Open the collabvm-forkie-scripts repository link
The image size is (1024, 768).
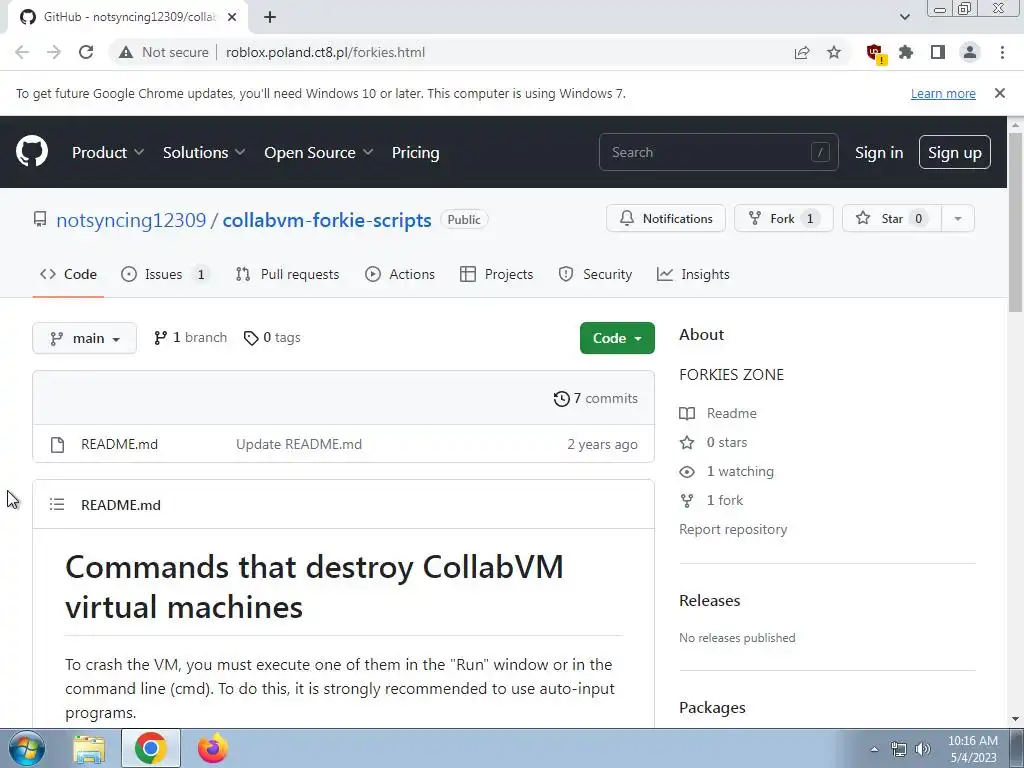pyautogui.click(x=327, y=220)
